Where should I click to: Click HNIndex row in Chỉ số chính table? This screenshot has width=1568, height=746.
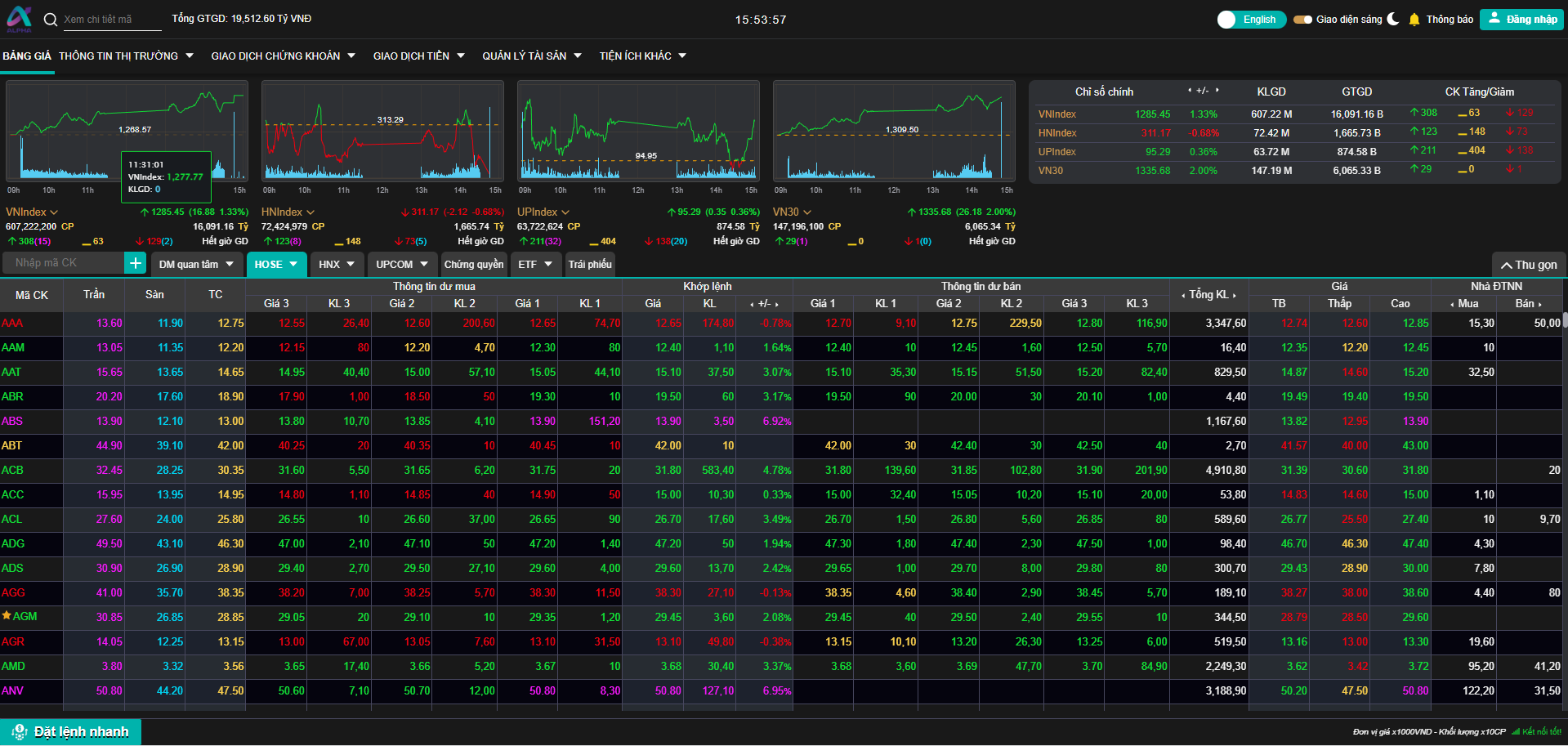1294,133
